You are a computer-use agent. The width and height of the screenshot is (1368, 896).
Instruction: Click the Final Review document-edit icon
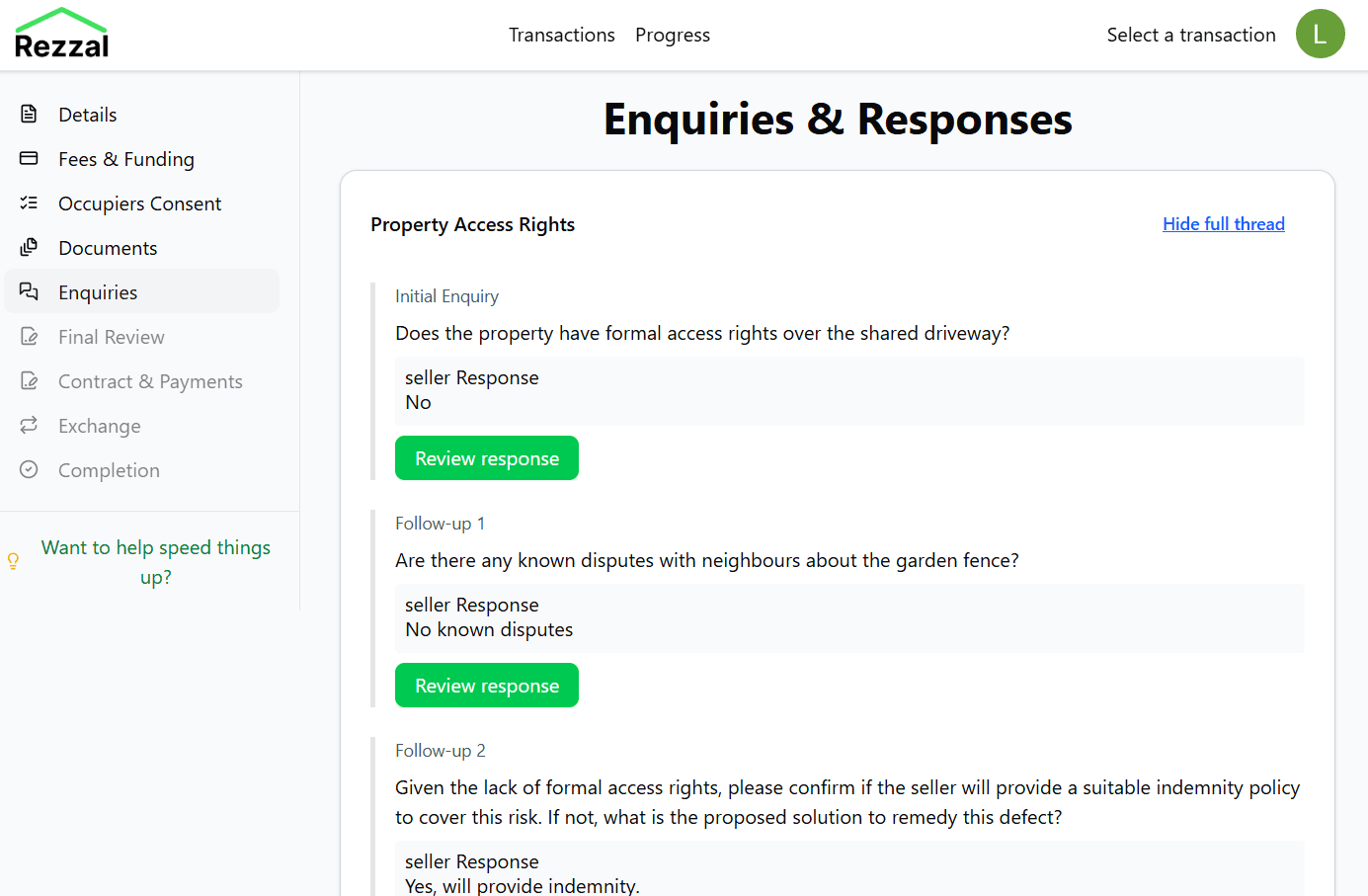pyautogui.click(x=30, y=336)
